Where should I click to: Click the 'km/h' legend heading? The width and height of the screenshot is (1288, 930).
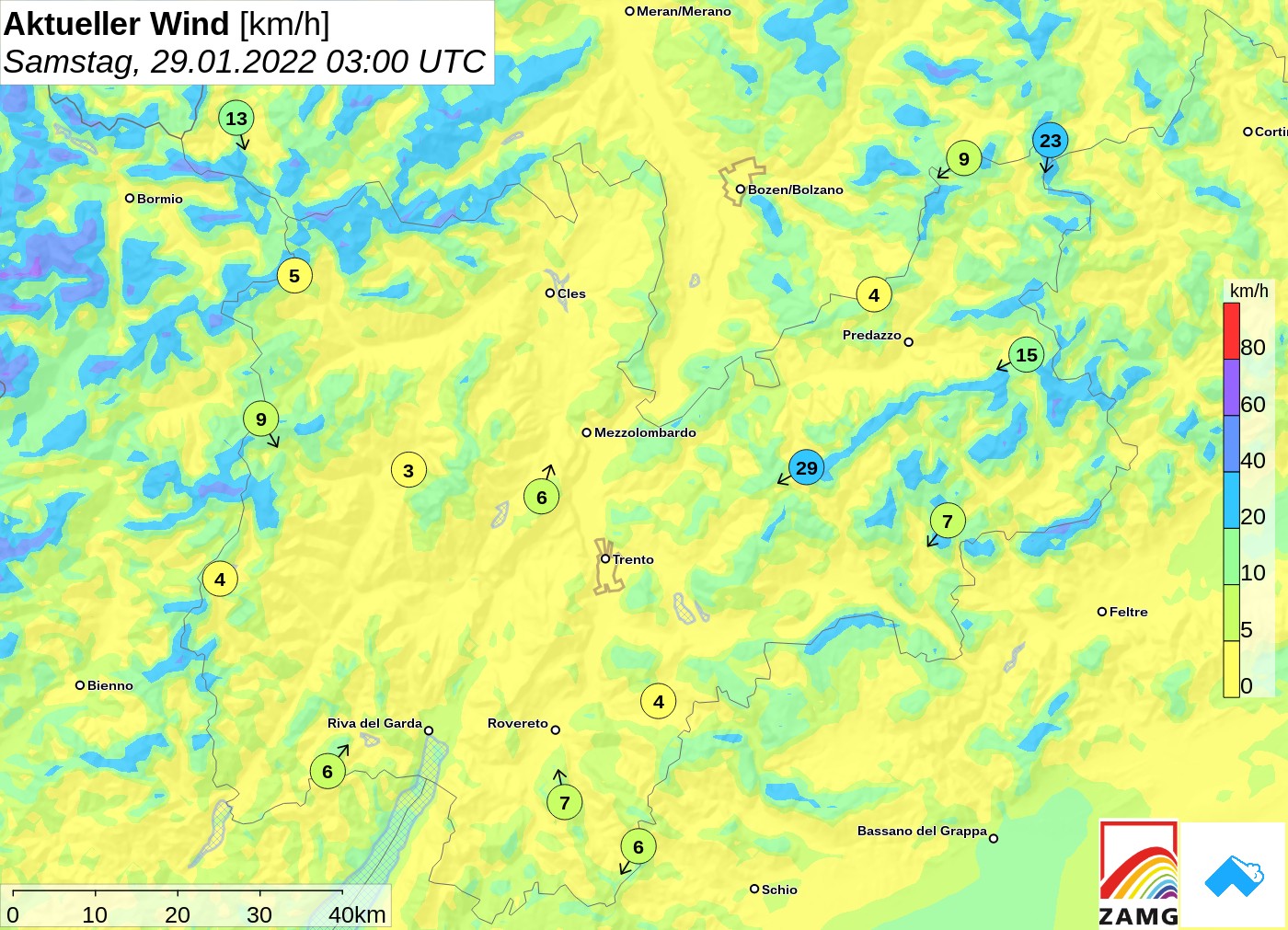1249,291
